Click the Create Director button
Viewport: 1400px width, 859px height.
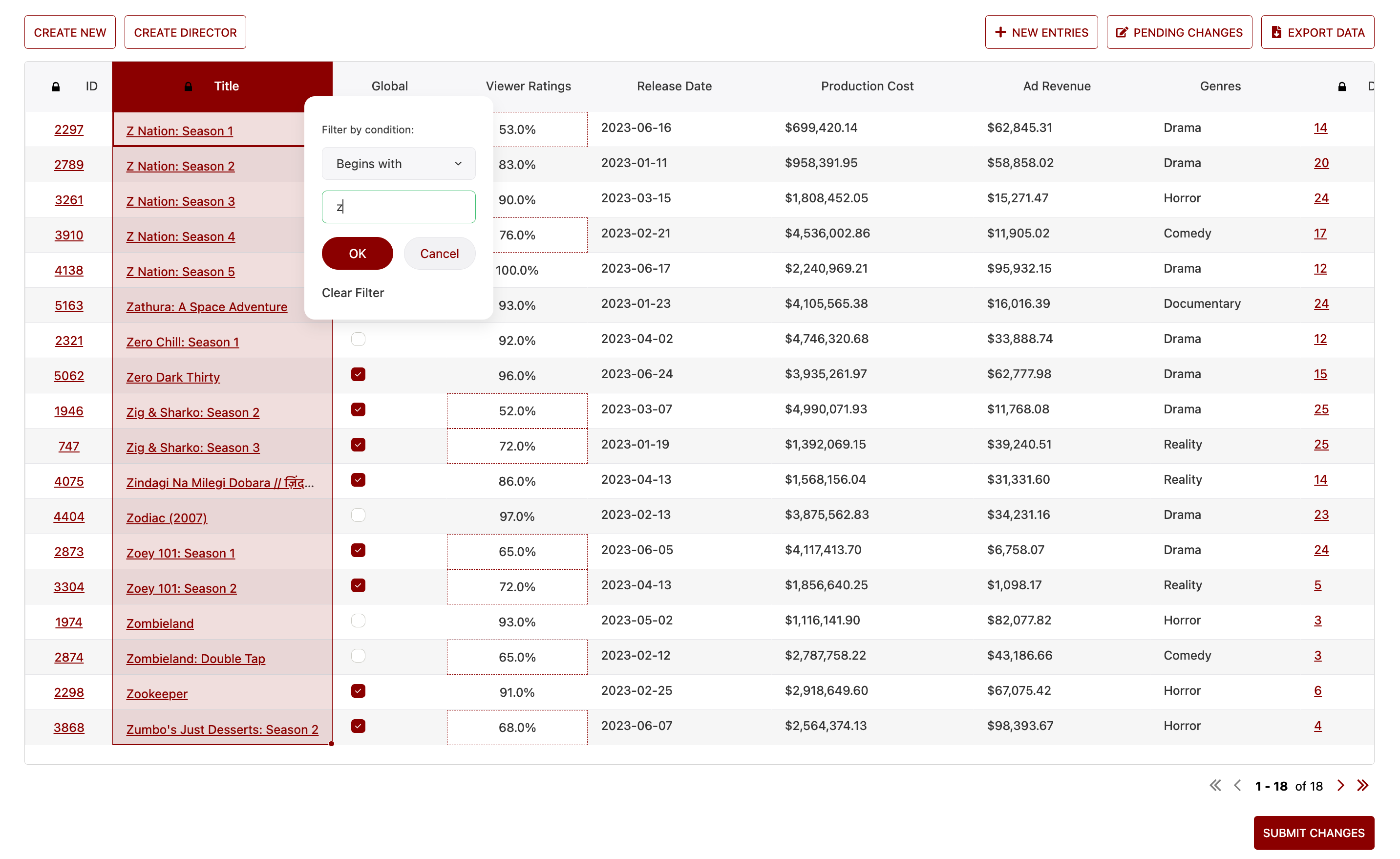[185, 32]
